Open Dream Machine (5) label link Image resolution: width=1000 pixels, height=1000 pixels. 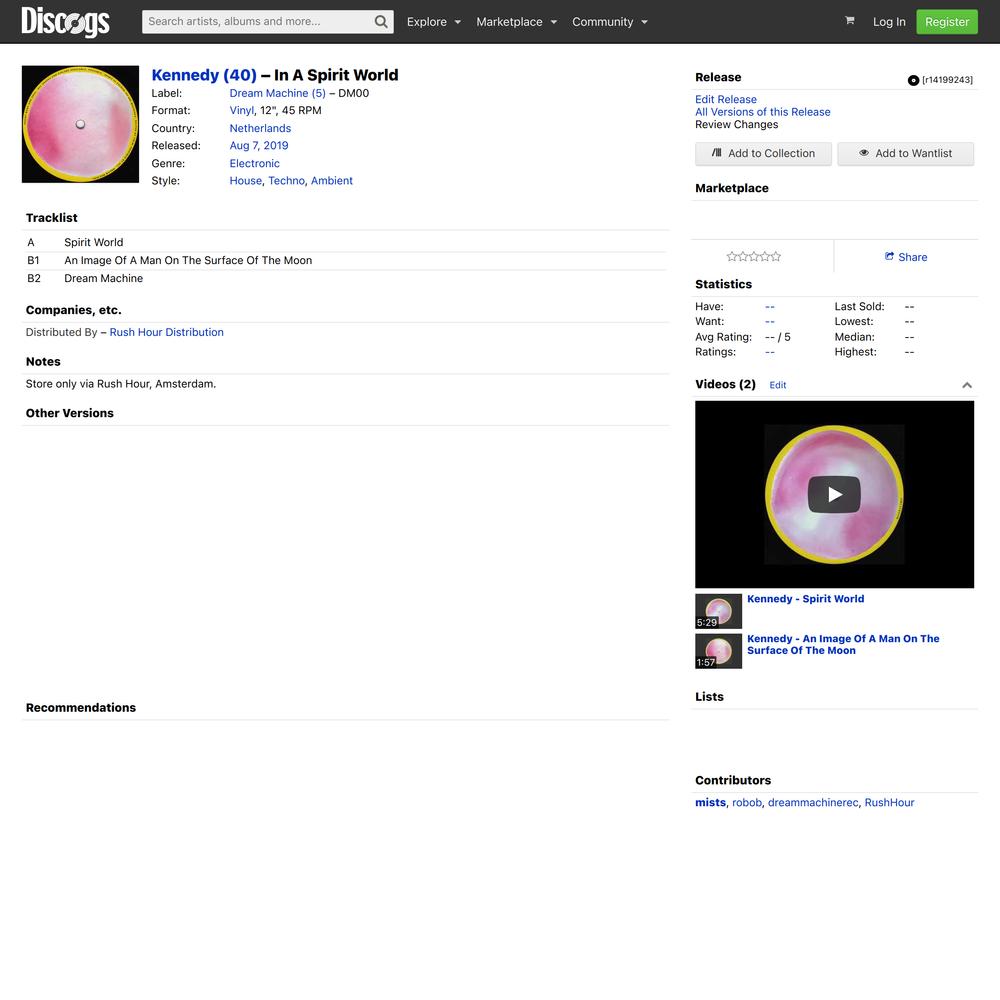click(277, 93)
